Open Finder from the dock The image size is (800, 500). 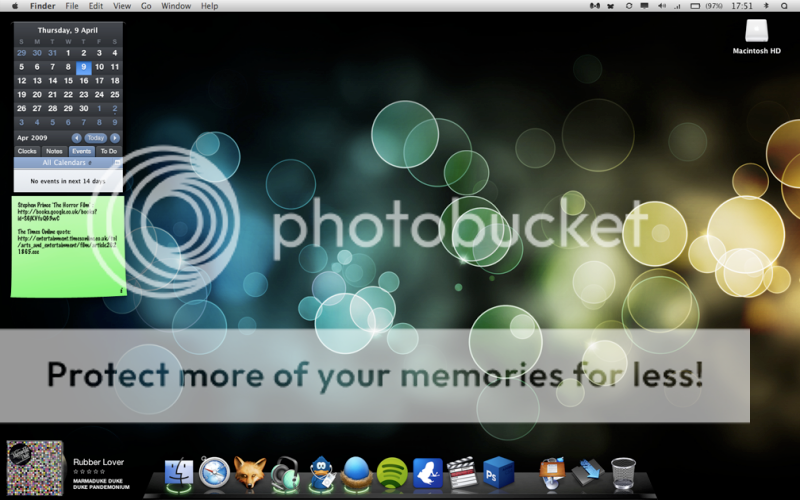[x=179, y=473]
